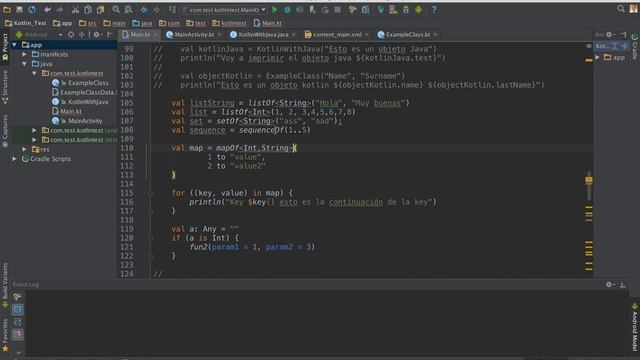This screenshot has width=640, height=360.
Task: Click fold marker beside the for loop line 115
Action: click(150, 193)
